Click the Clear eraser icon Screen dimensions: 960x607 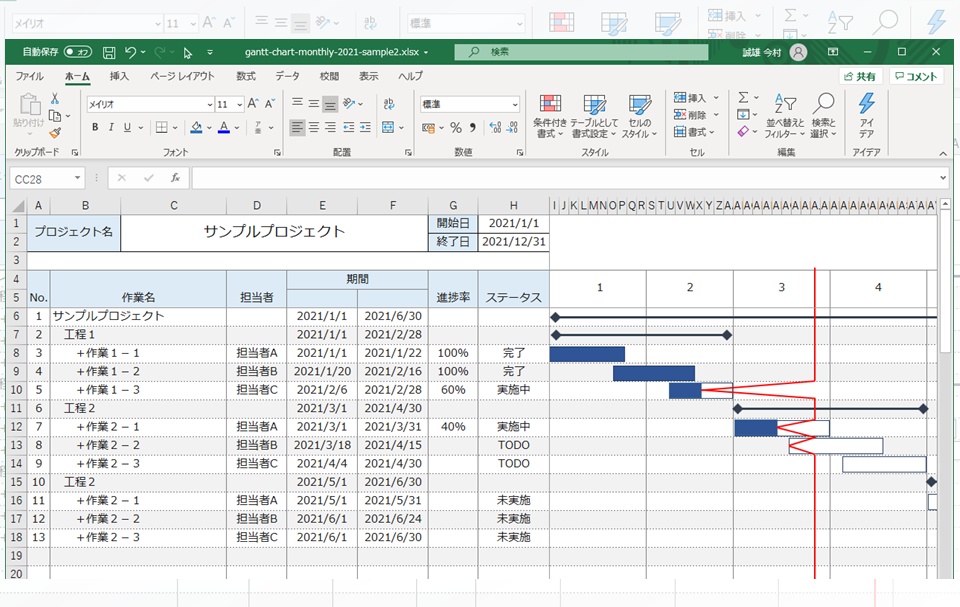pyautogui.click(x=743, y=132)
